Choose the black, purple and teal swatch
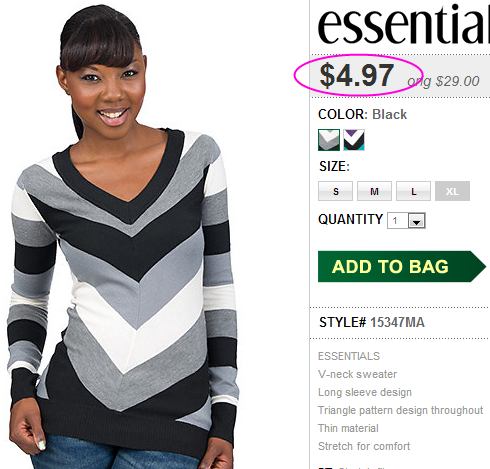 tap(354, 140)
